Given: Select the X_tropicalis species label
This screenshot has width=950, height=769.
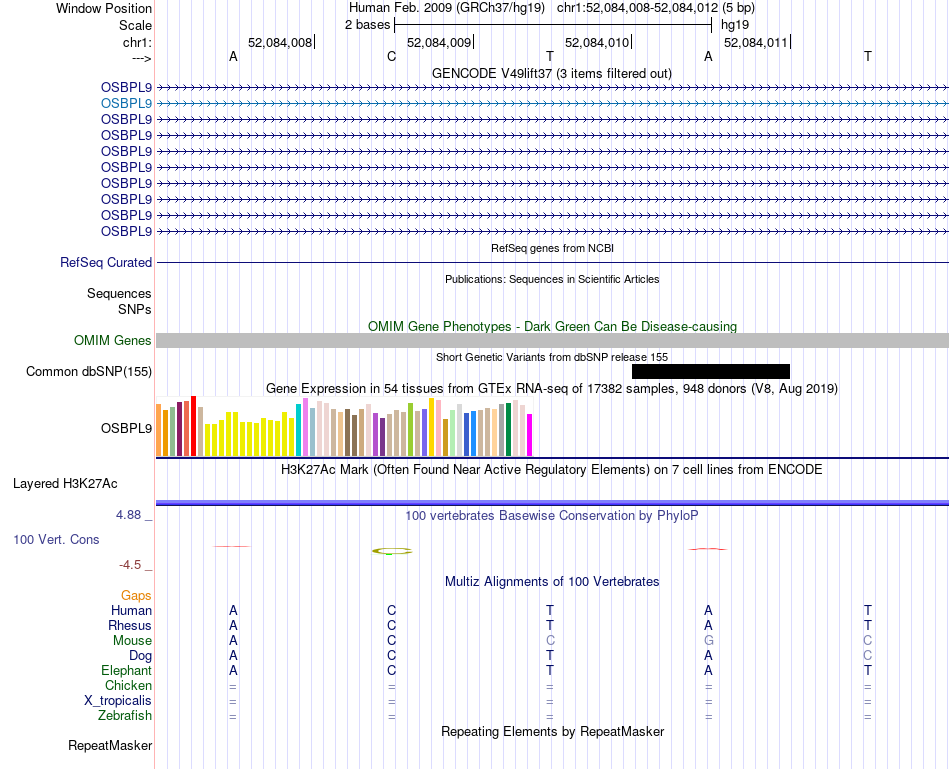Looking at the screenshot, I should [118, 701].
